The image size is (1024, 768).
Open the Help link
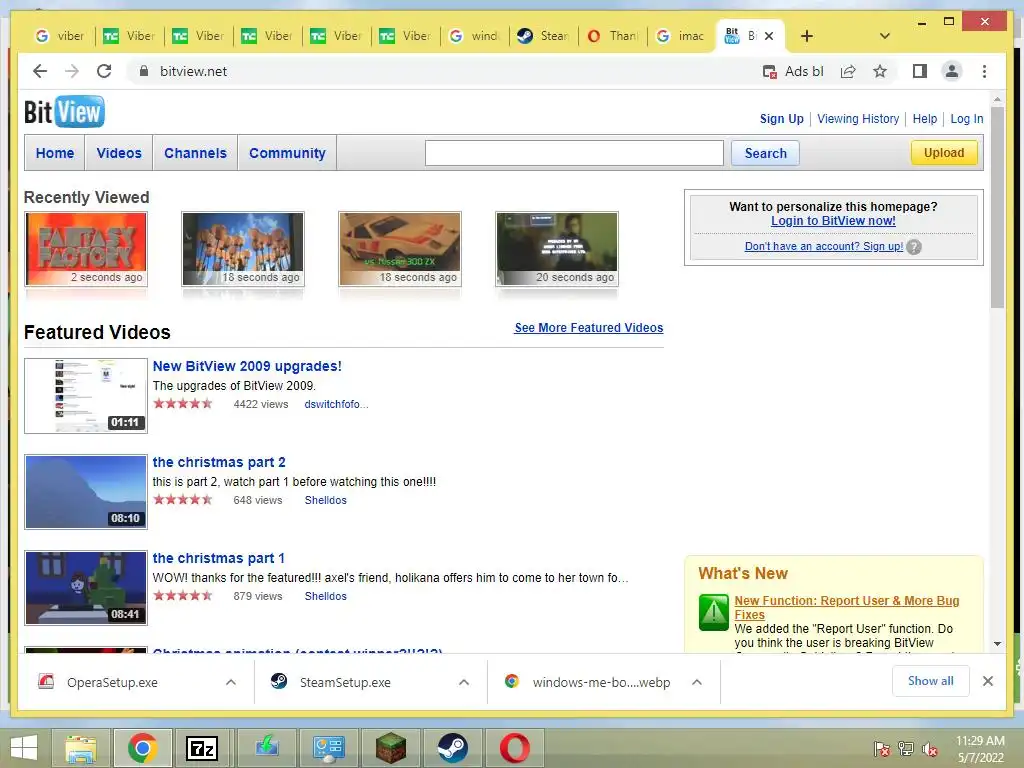[x=925, y=119]
